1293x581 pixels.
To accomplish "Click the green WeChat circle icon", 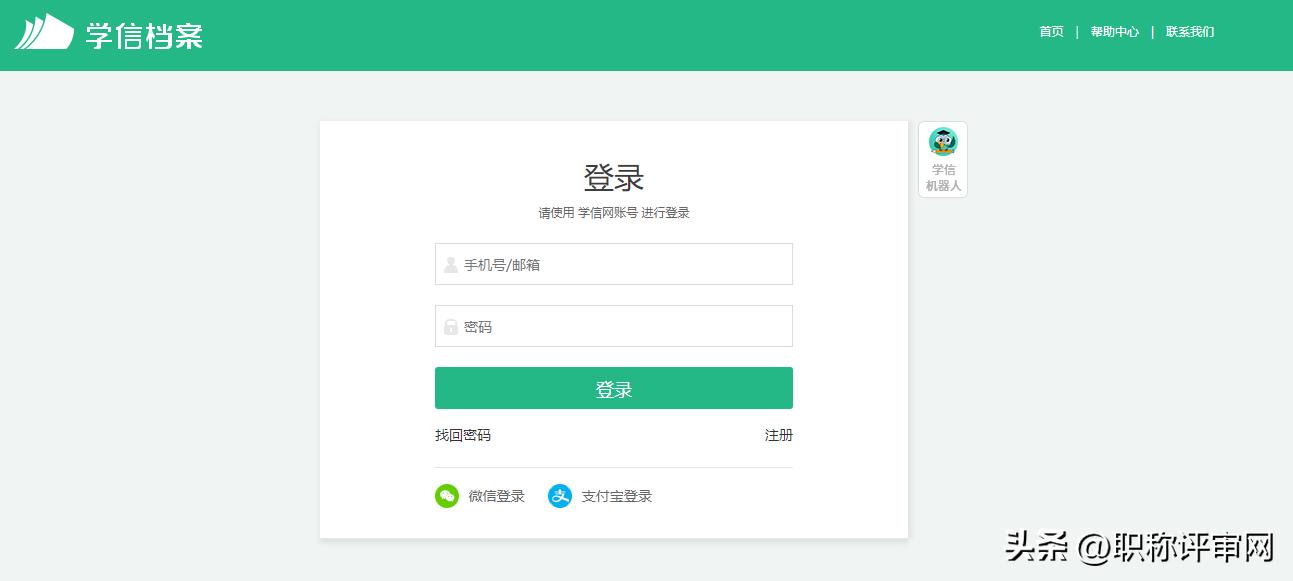I will tap(447, 495).
